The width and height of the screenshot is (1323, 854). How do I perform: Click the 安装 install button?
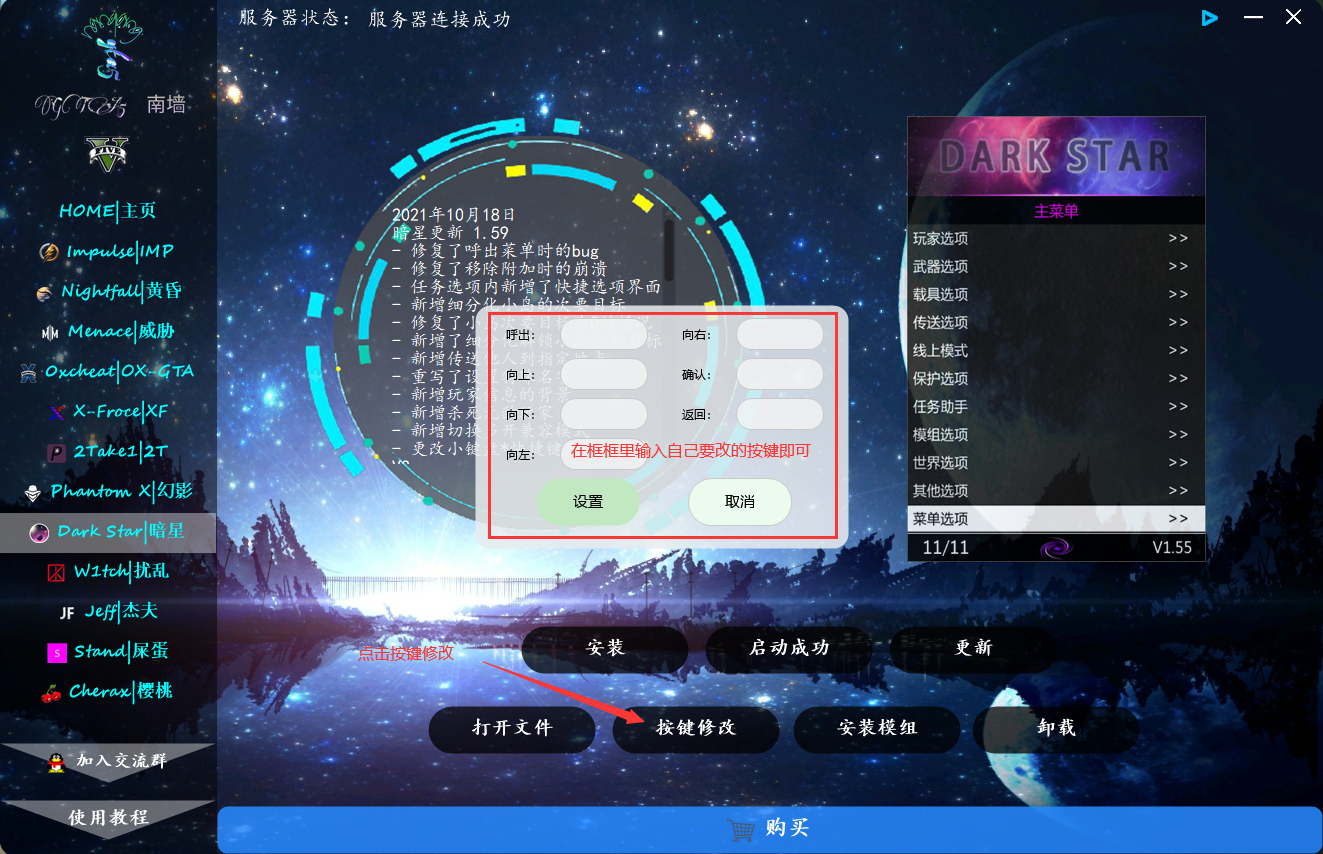pos(605,648)
